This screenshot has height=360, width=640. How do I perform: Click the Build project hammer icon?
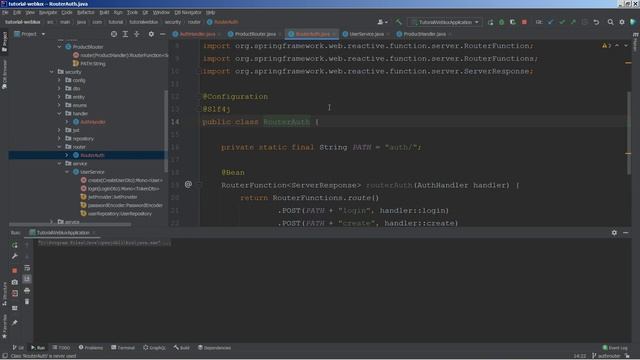[398, 22]
